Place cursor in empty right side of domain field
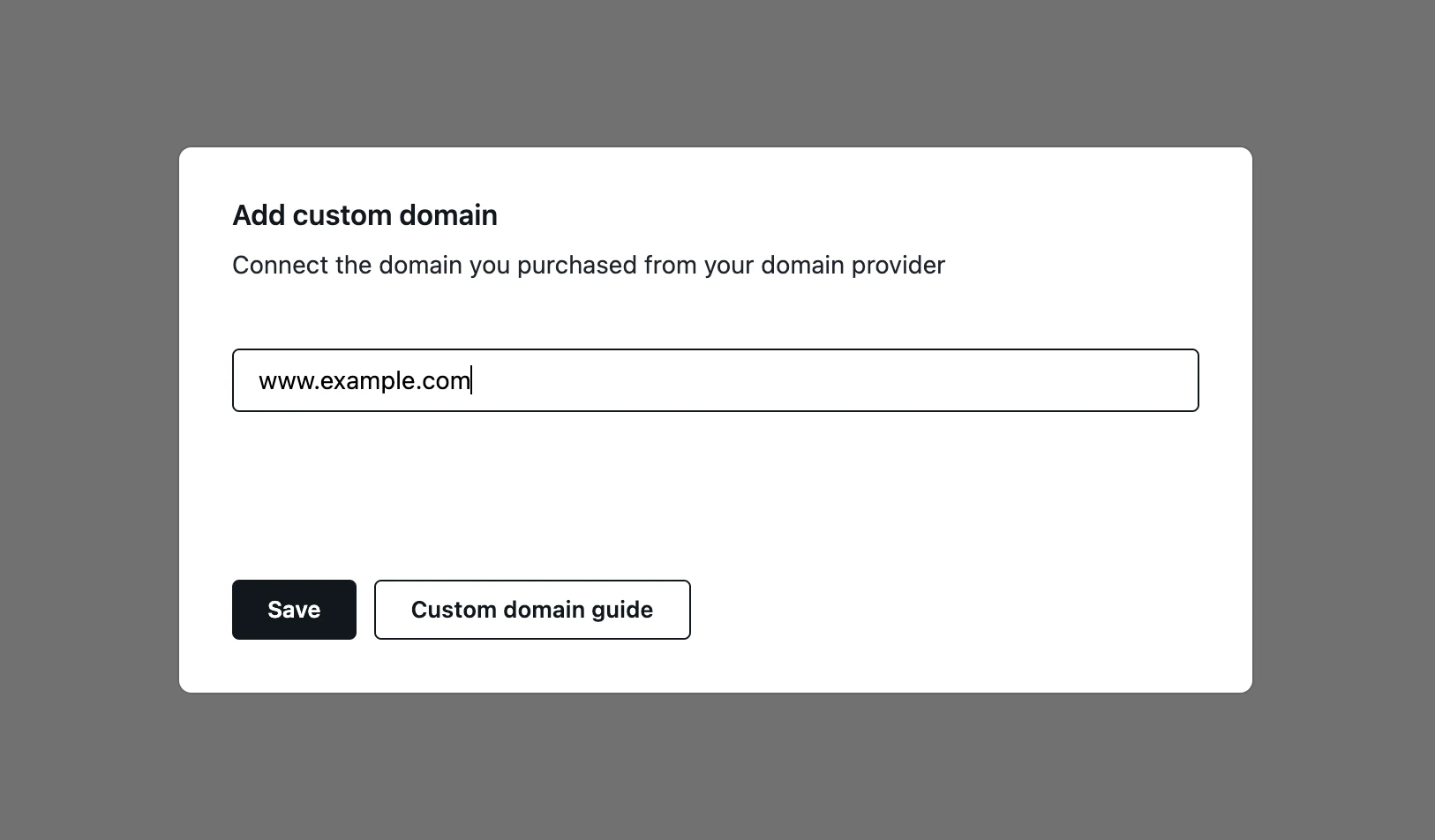This screenshot has width=1435, height=840. [883, 380]
